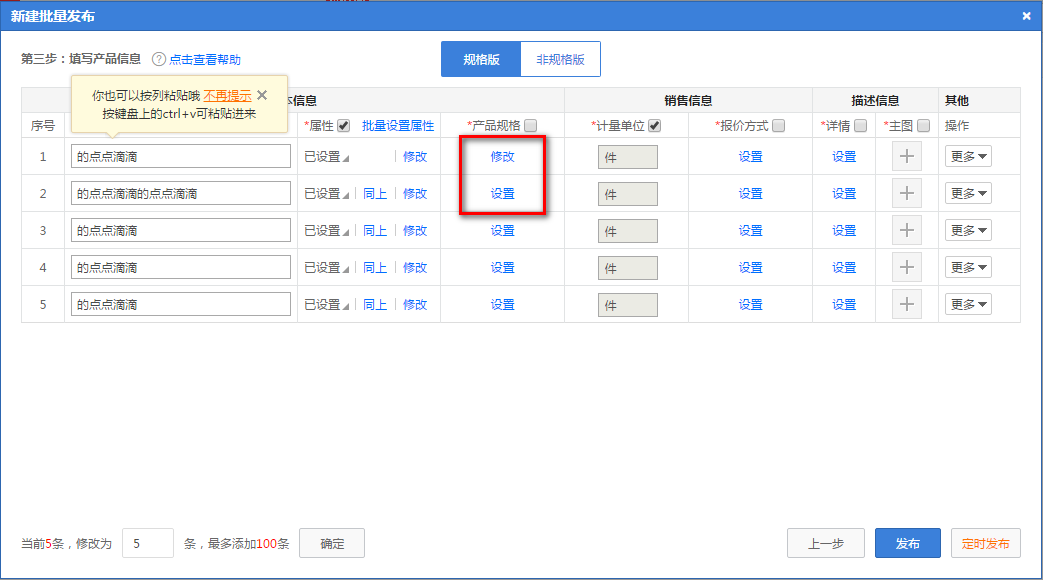Add main image for row 1
1043x580 pixels.
(x=907, y=157)
